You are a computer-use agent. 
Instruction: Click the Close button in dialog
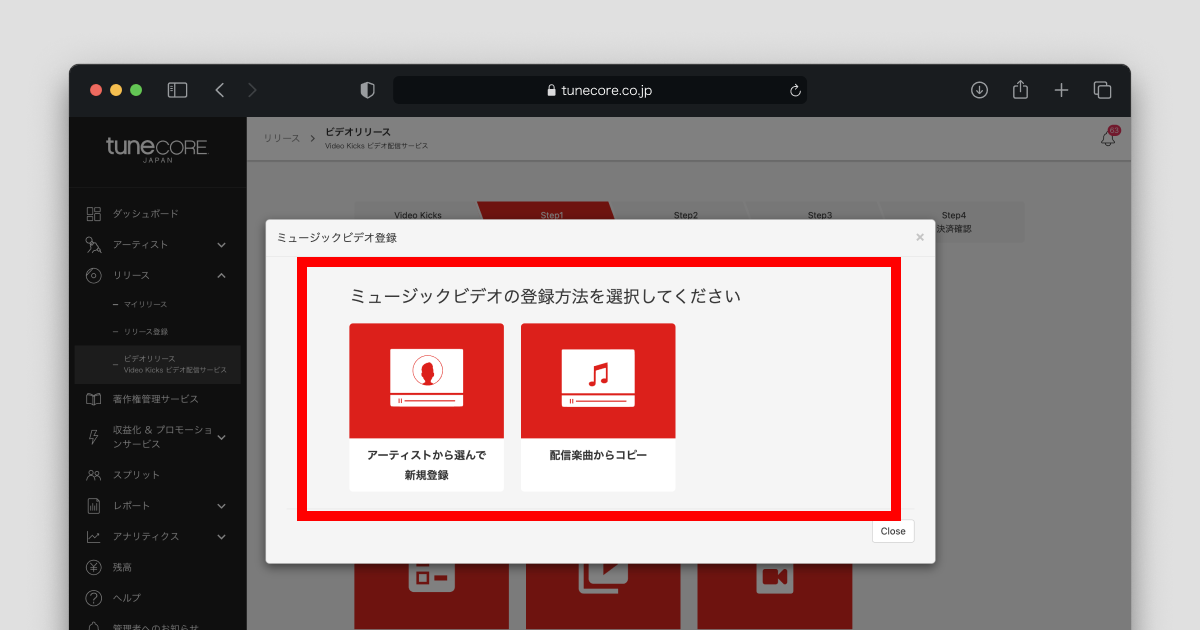(892, 531)
